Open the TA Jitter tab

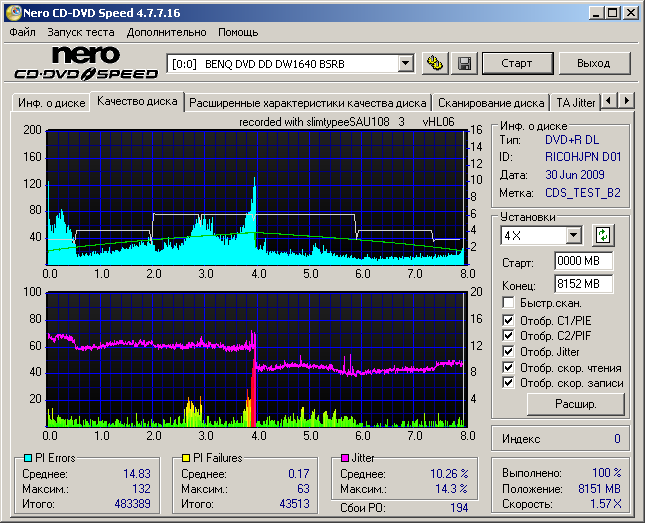point(575,103)
